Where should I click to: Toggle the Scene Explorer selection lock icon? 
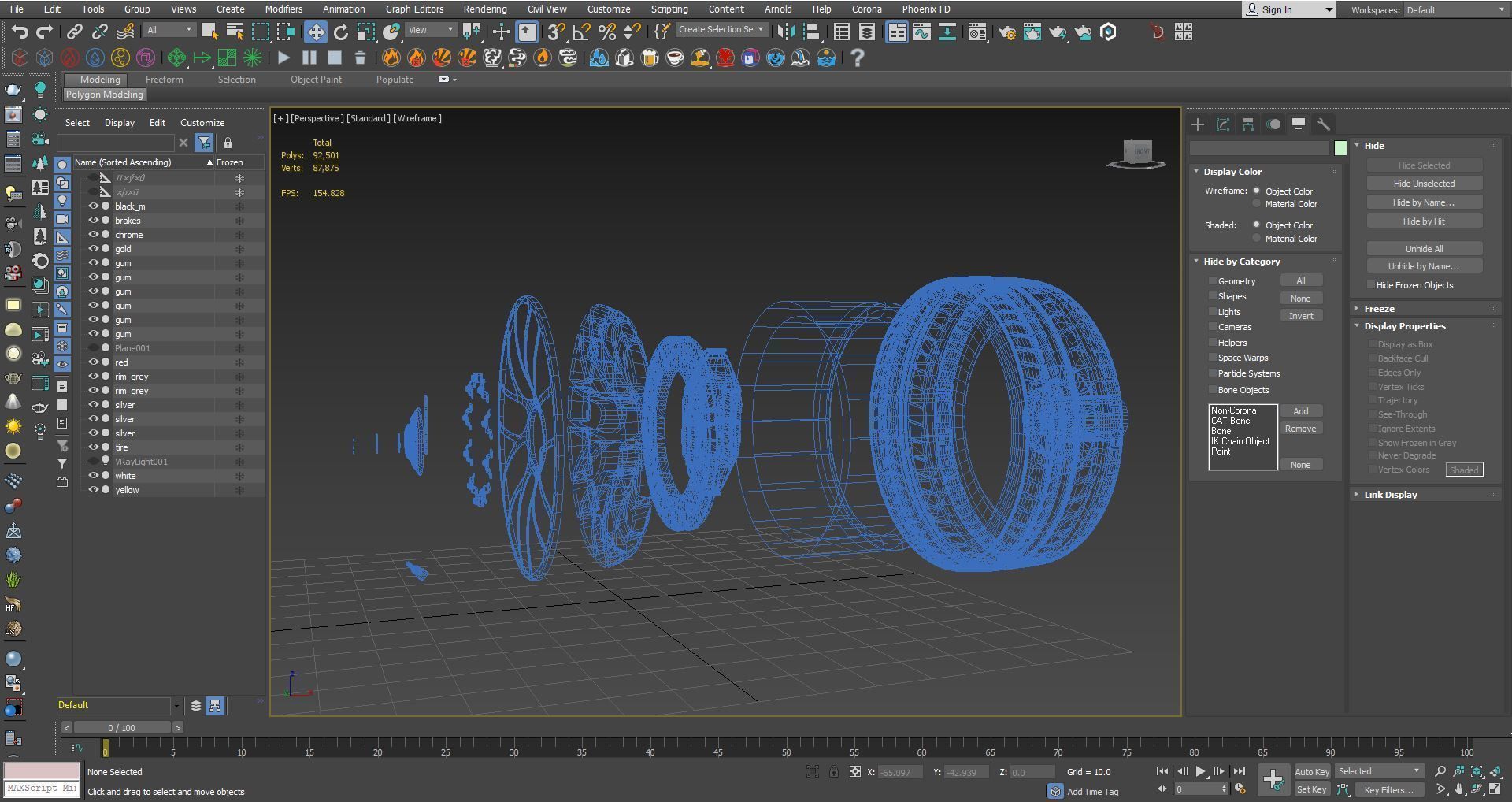(x=228, y=143)
